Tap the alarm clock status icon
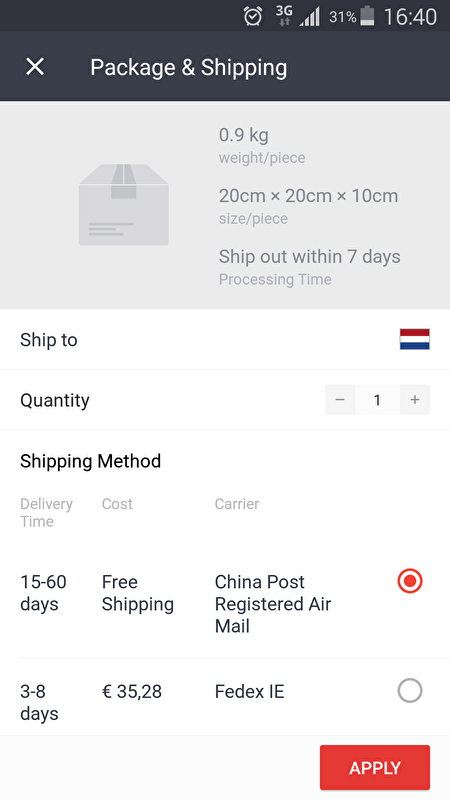 point(253,17)
